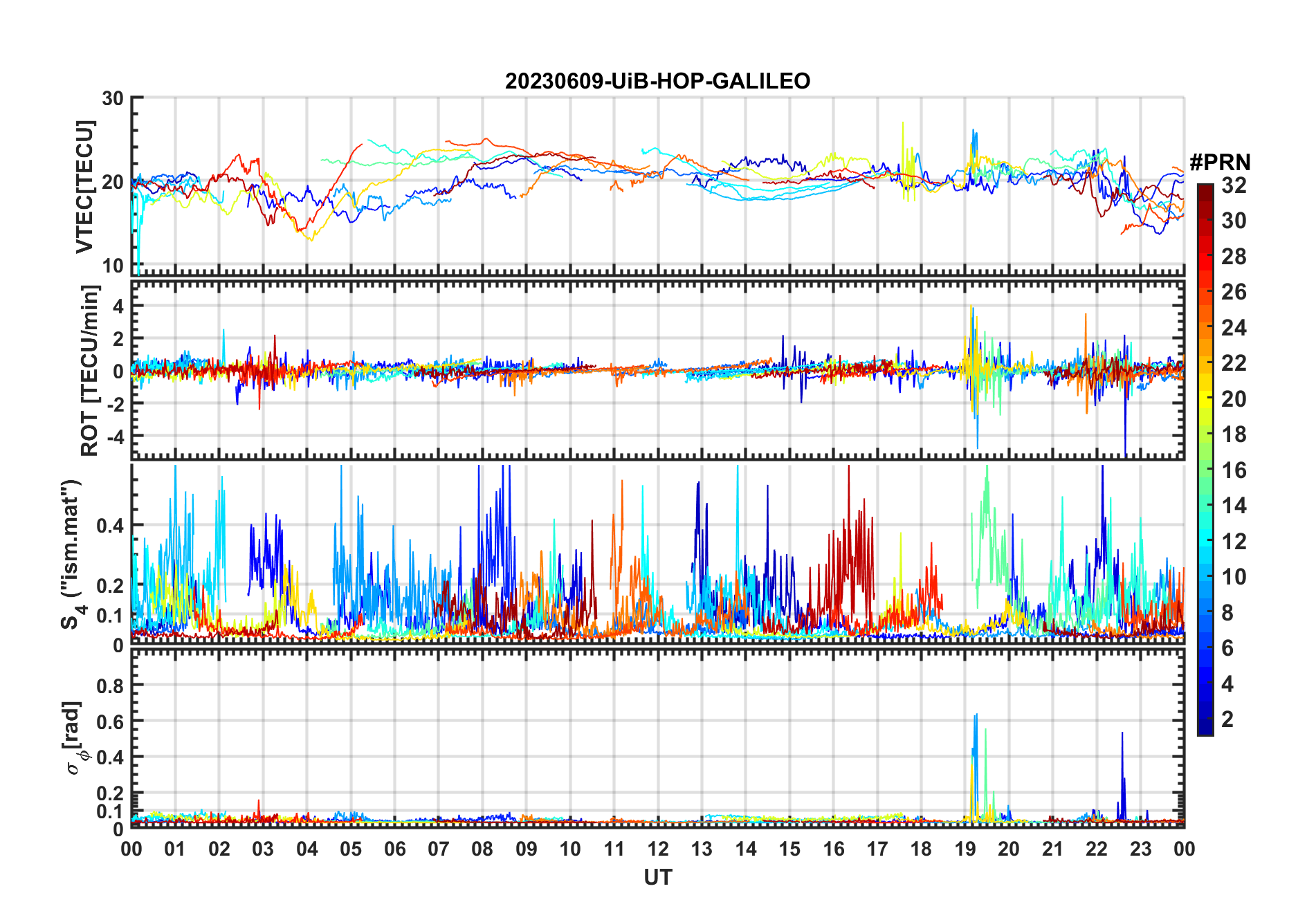This screenshot has width=1316, height=920.
Task: Click the VTEC axis tick label 30
Action: click(113, 98)
